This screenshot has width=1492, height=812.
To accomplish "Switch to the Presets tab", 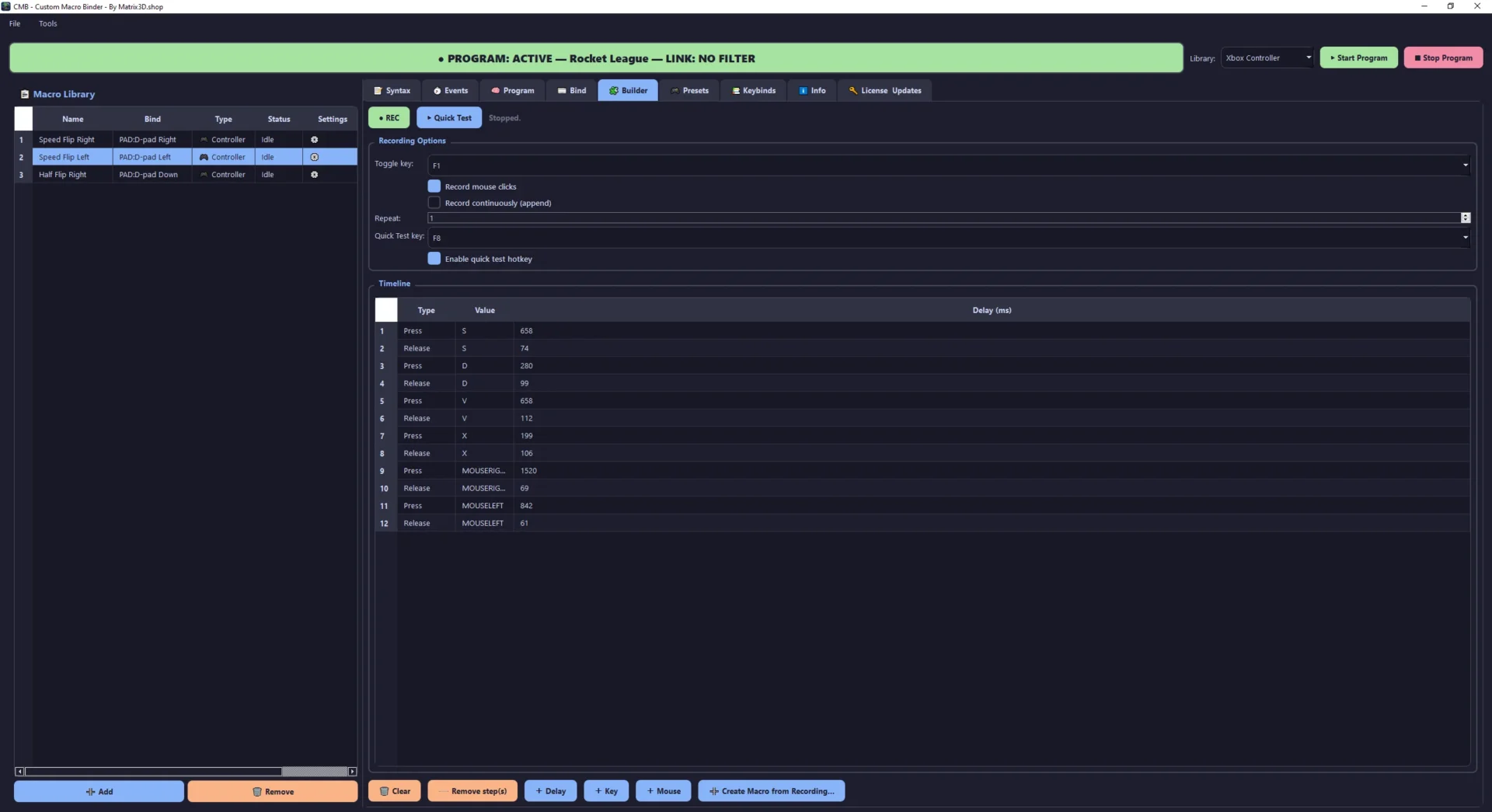I will coord(690,90).
